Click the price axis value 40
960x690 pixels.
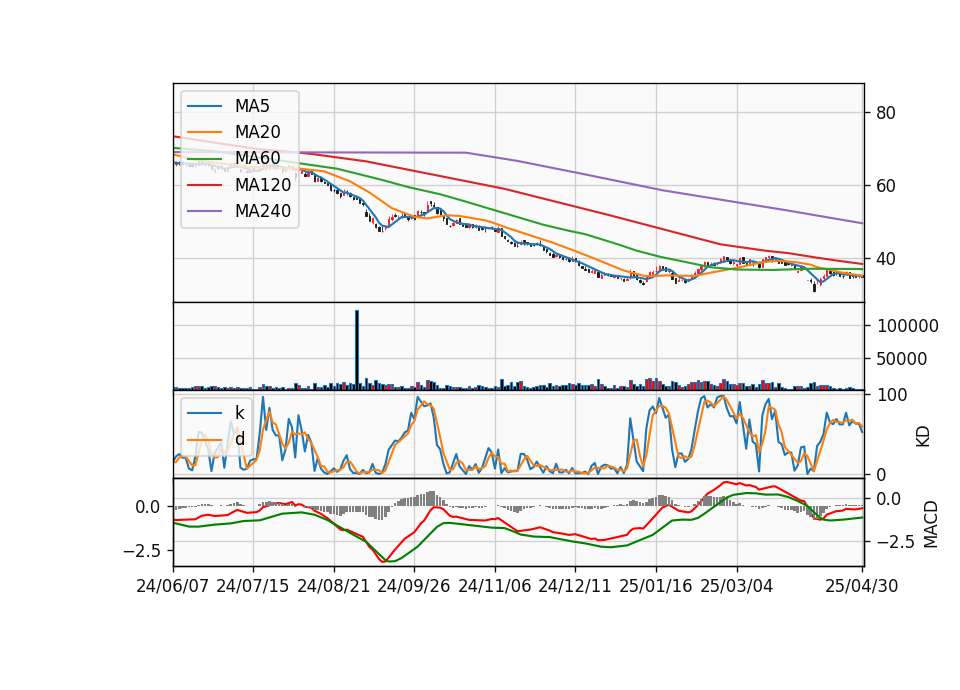tap(886, 259)
